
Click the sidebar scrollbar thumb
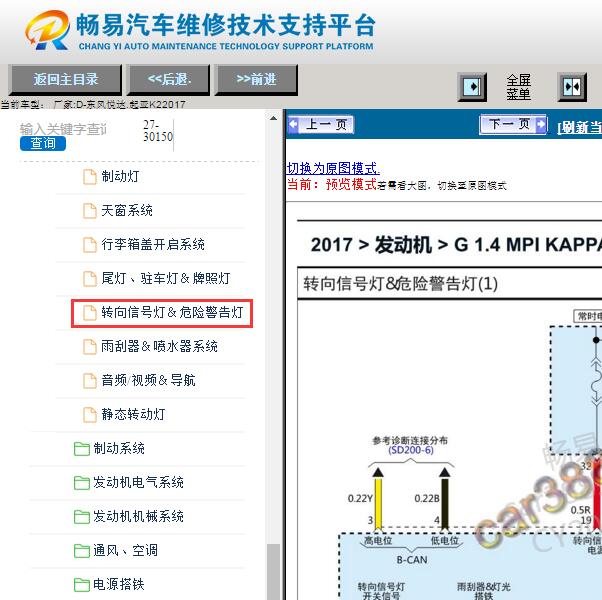[273, 571]
